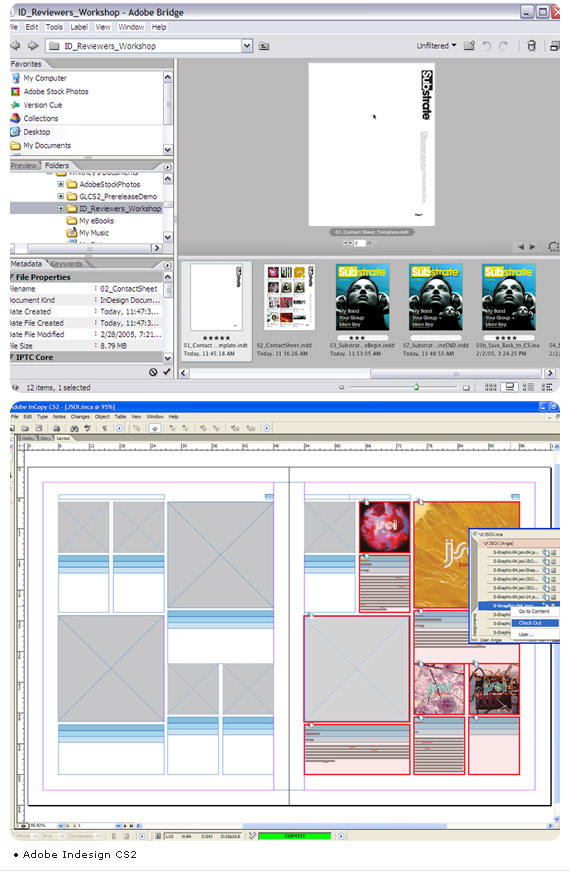This screenshot has width=570, height=879.
Task: Switch to Versions and alternates view
Action: pos(547,387)
